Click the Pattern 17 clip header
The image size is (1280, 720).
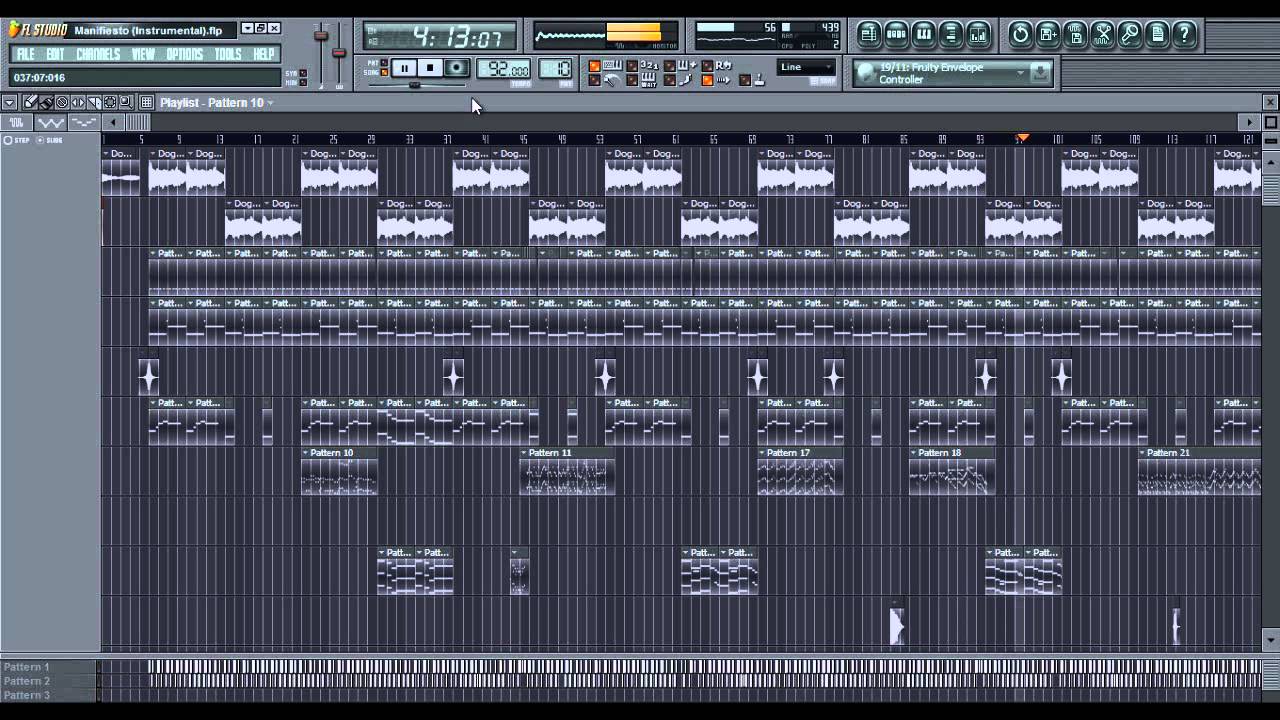point(800,453)
